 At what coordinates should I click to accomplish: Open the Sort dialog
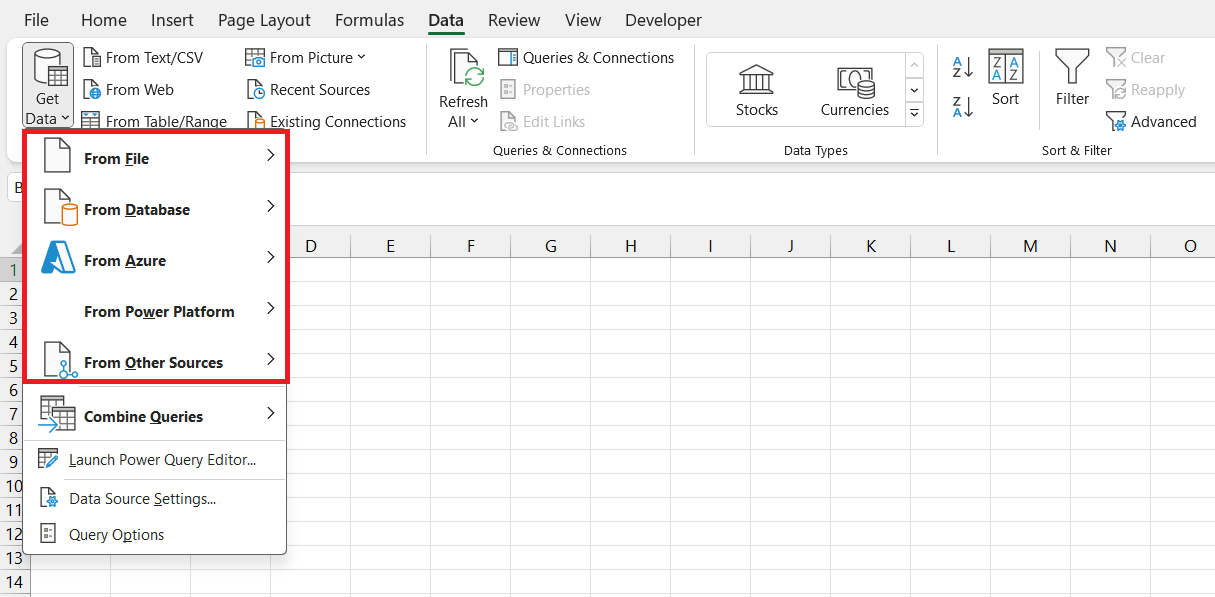(1006, 78)
